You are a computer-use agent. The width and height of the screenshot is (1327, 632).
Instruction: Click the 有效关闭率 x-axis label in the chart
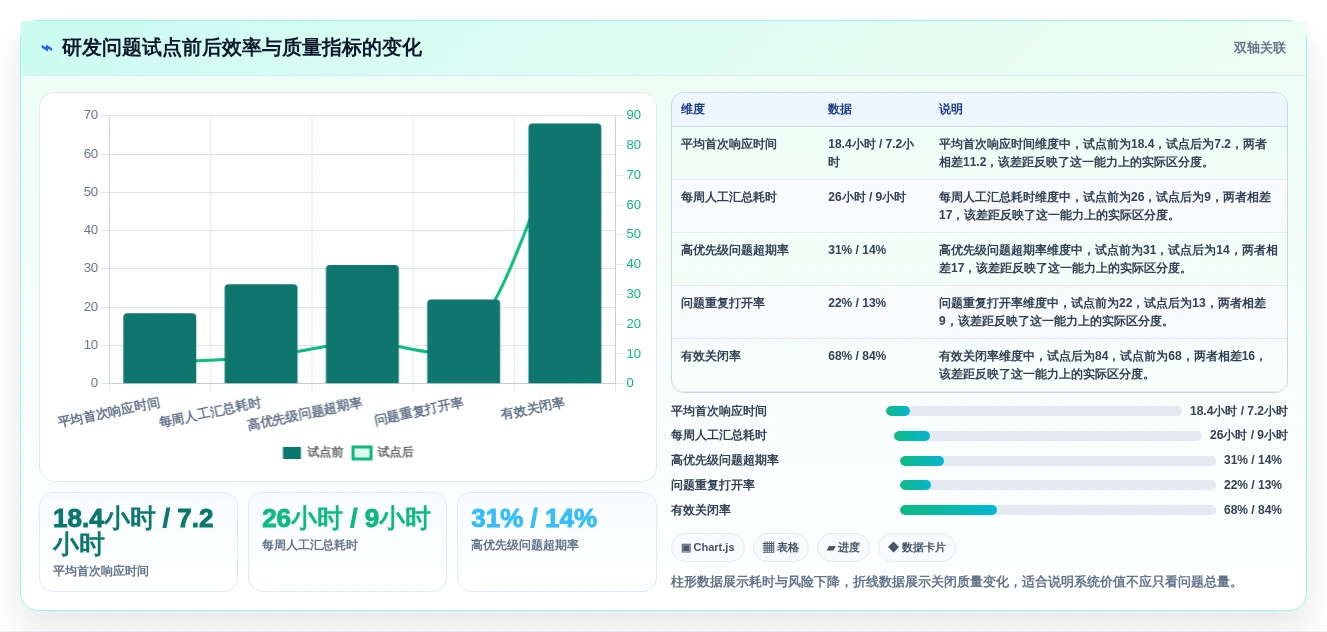pos(533,409)
